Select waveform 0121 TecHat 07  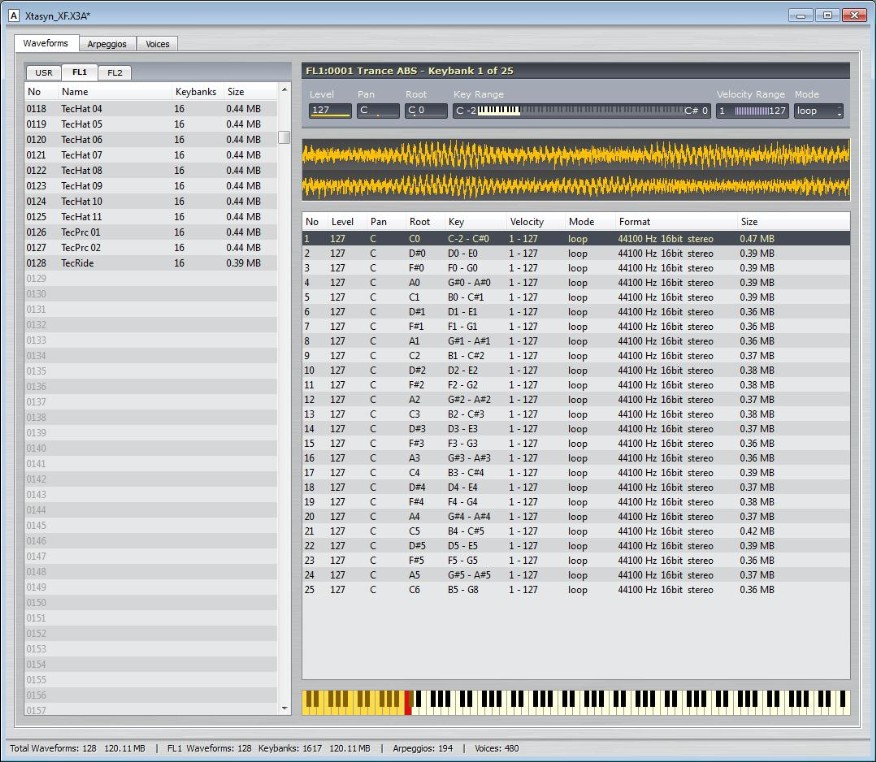(151, 155)
